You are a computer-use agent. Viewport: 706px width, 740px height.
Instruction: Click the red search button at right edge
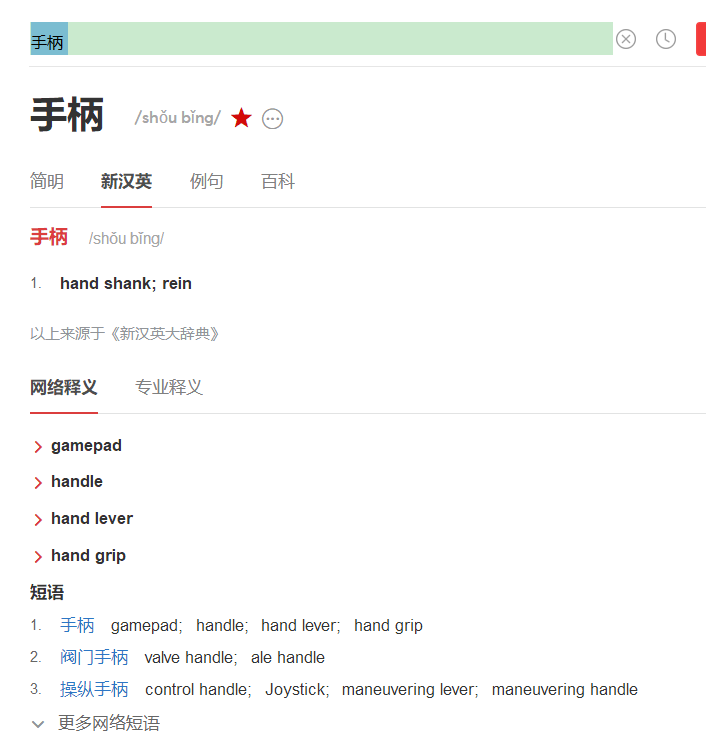point(701,39)
